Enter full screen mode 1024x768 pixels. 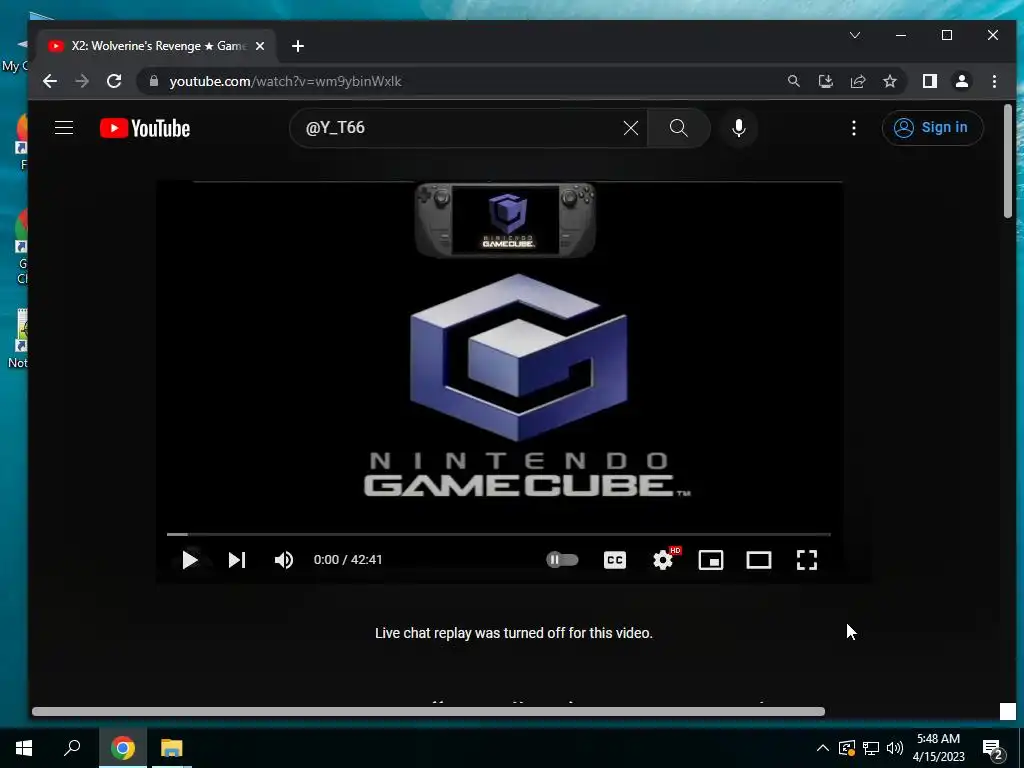[x=807, y=560]
